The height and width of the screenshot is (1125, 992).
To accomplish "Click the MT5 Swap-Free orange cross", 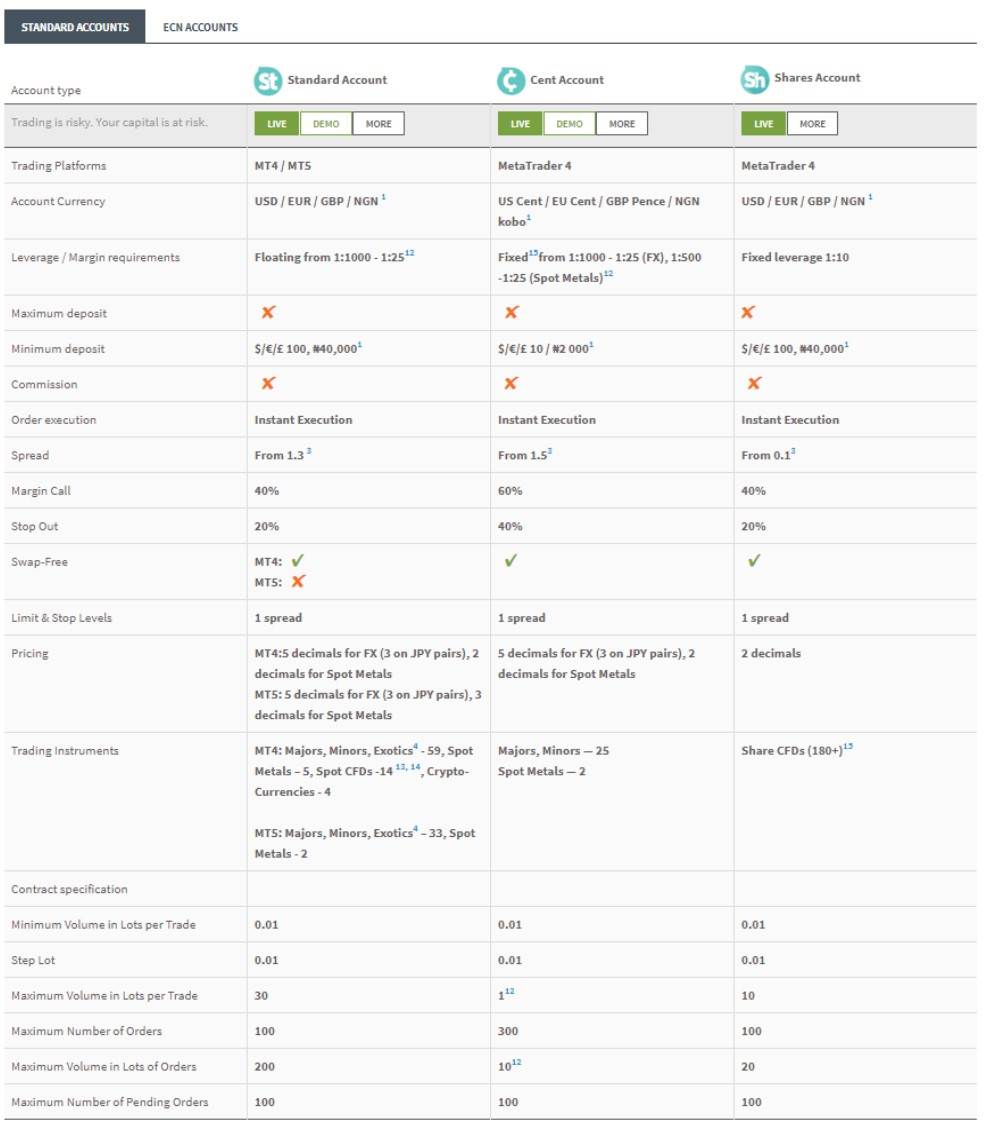I will click(298, 581).
